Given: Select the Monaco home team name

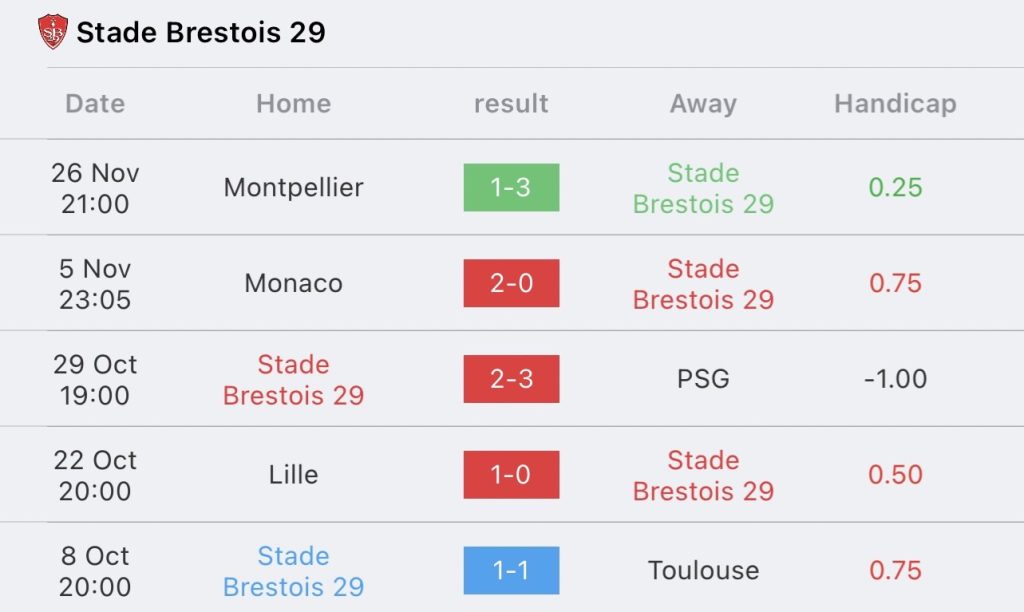Looking at the screenshot, I should click(293, 283).
